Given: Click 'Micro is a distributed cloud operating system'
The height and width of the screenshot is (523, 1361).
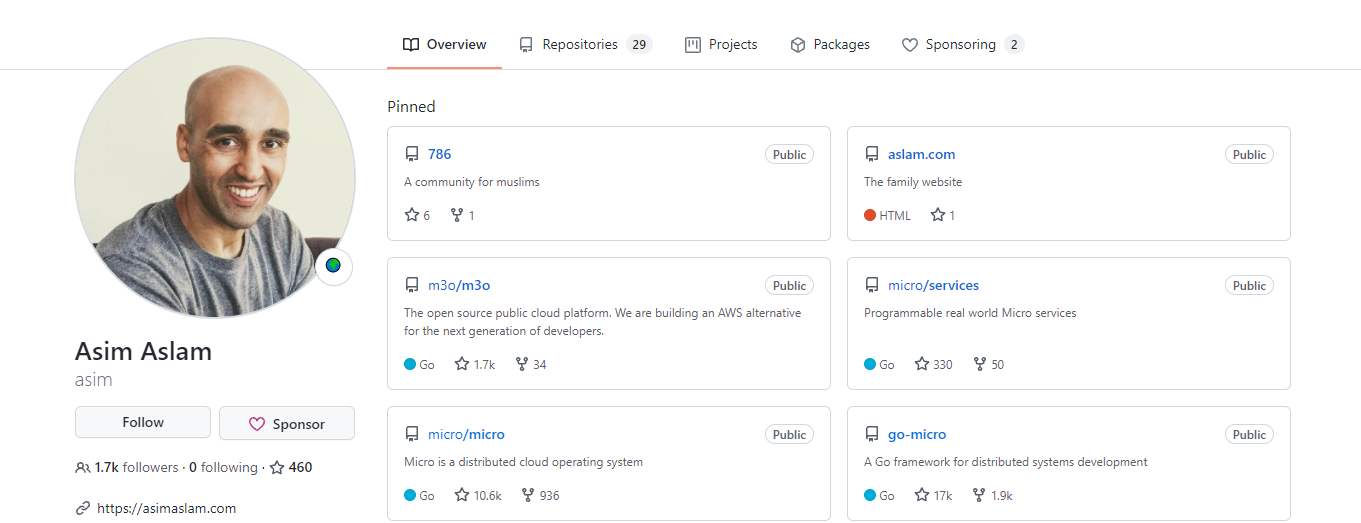Looking at the screenshot, I should point(523,462).
